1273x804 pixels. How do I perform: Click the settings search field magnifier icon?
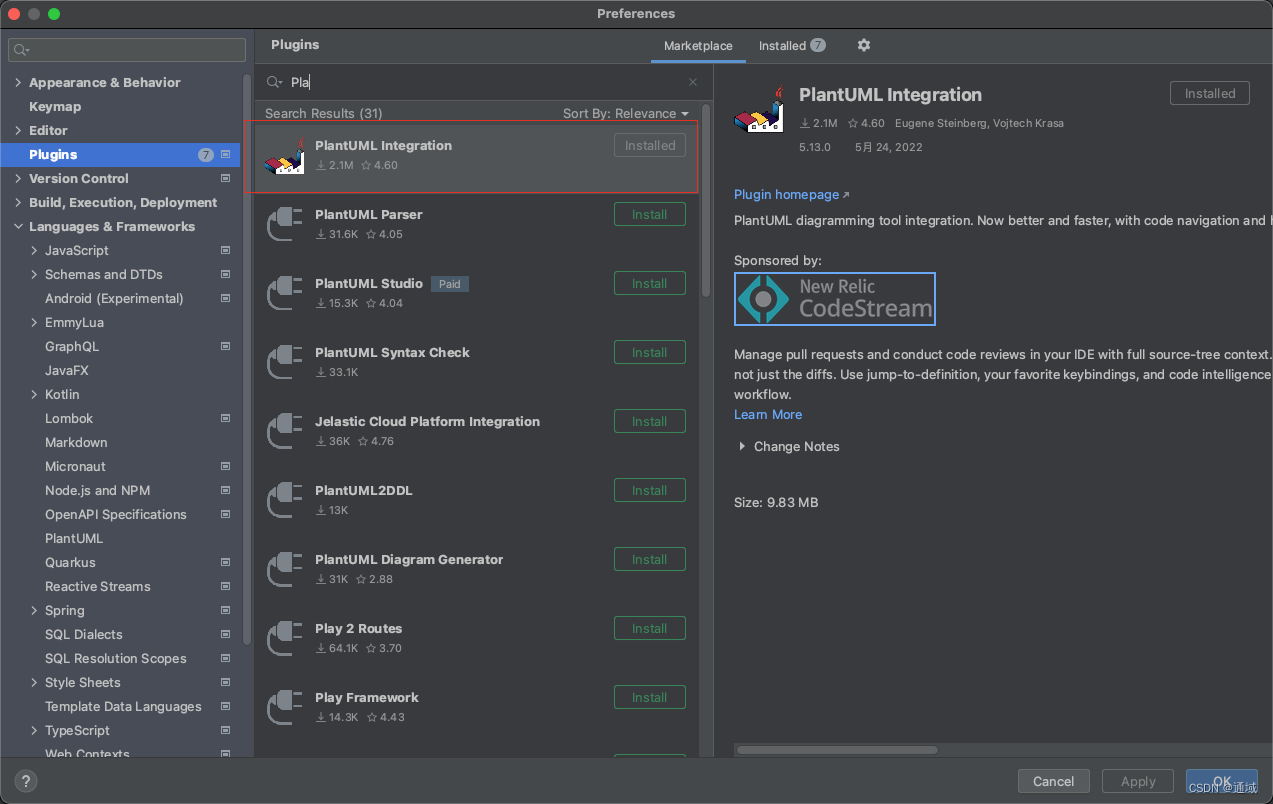(22, 50)
